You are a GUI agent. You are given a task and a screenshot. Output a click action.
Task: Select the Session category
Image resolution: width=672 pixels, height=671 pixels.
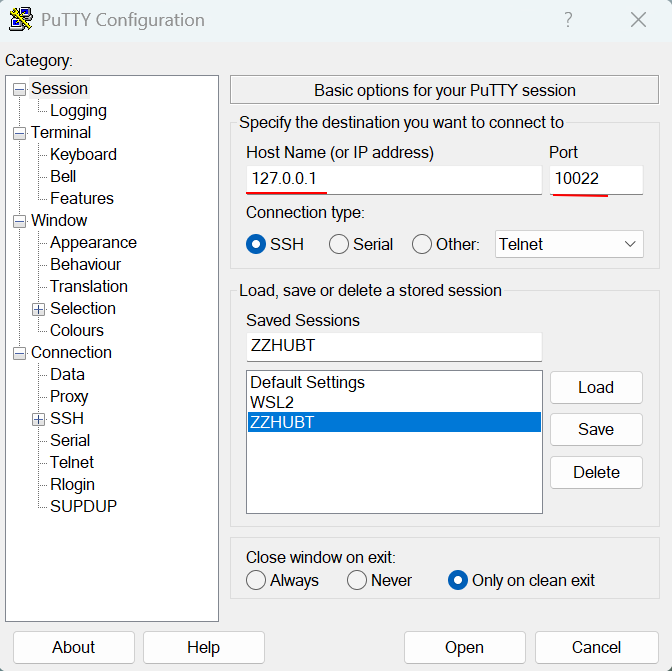click(x=59, y=89)
